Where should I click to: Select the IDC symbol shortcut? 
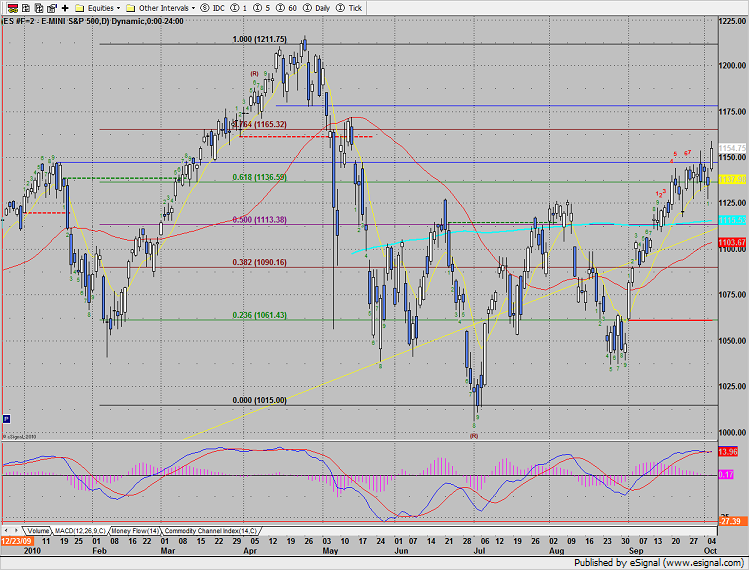(213, 8)
